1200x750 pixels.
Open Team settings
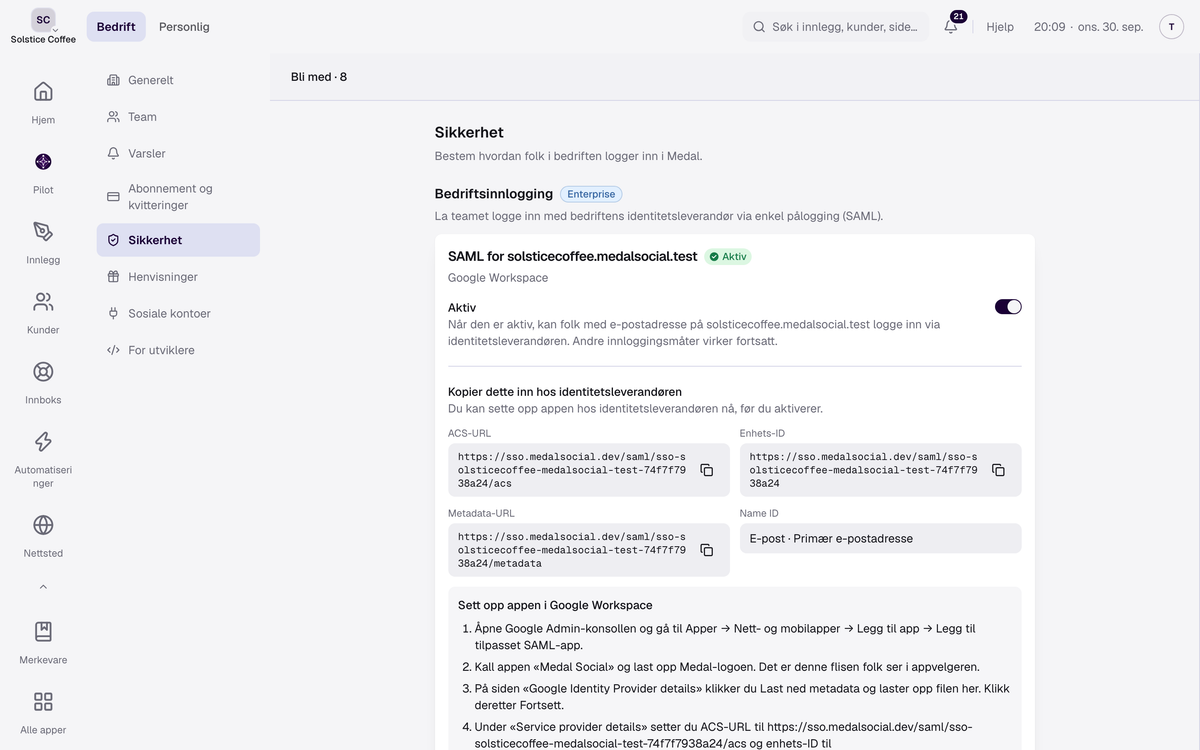click(x=178, y=117)
